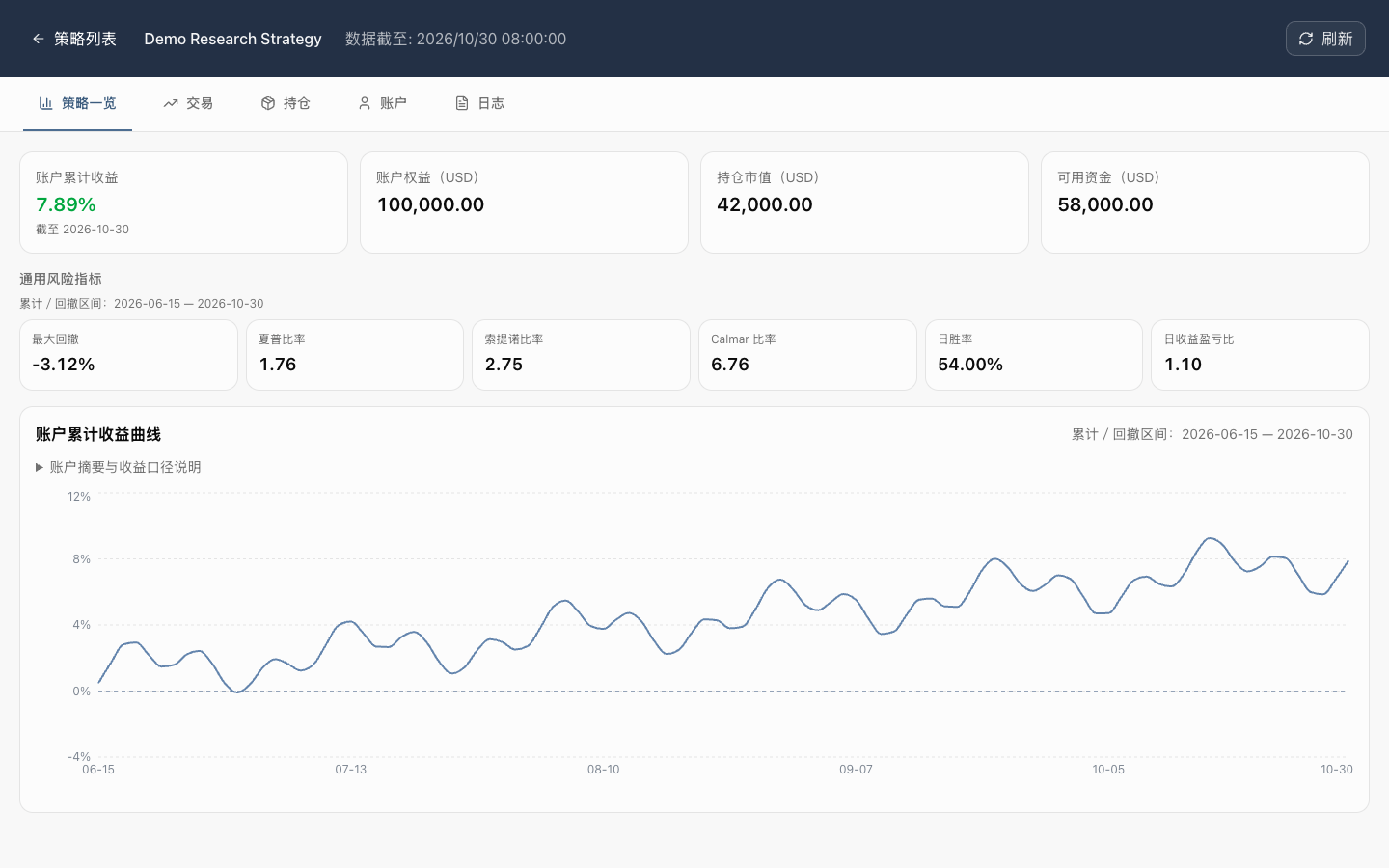The height and width of the screenshot is (868, 1389).
Task: Click the 账户累计收益曲线 chart heading
Action: click(98, 434)
